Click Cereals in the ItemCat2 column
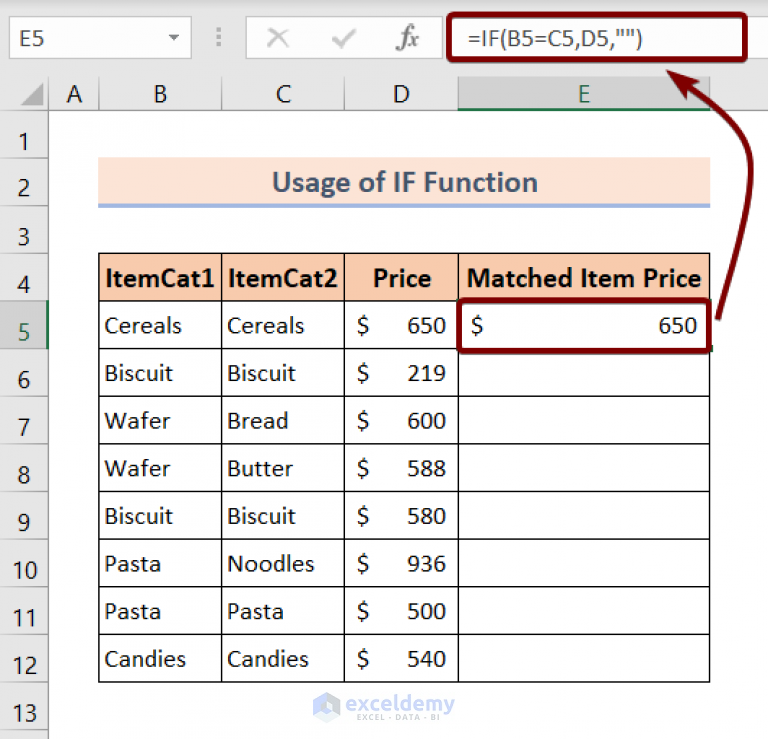 (283, 326)
